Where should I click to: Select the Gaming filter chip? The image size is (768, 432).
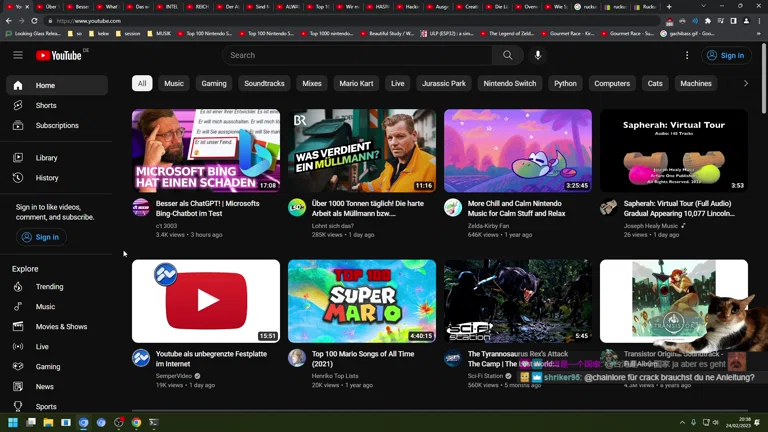214,84
